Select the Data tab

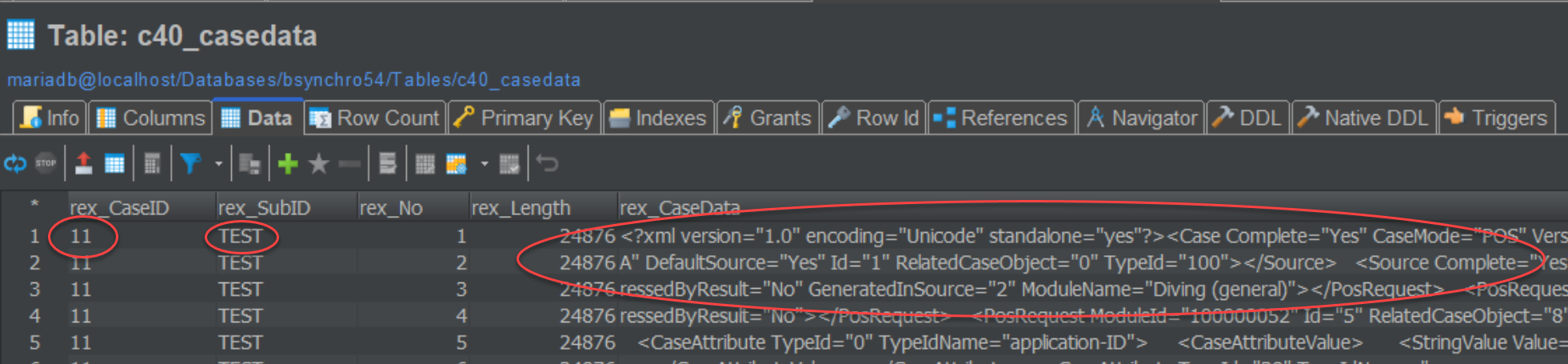(x=257, y=118)
